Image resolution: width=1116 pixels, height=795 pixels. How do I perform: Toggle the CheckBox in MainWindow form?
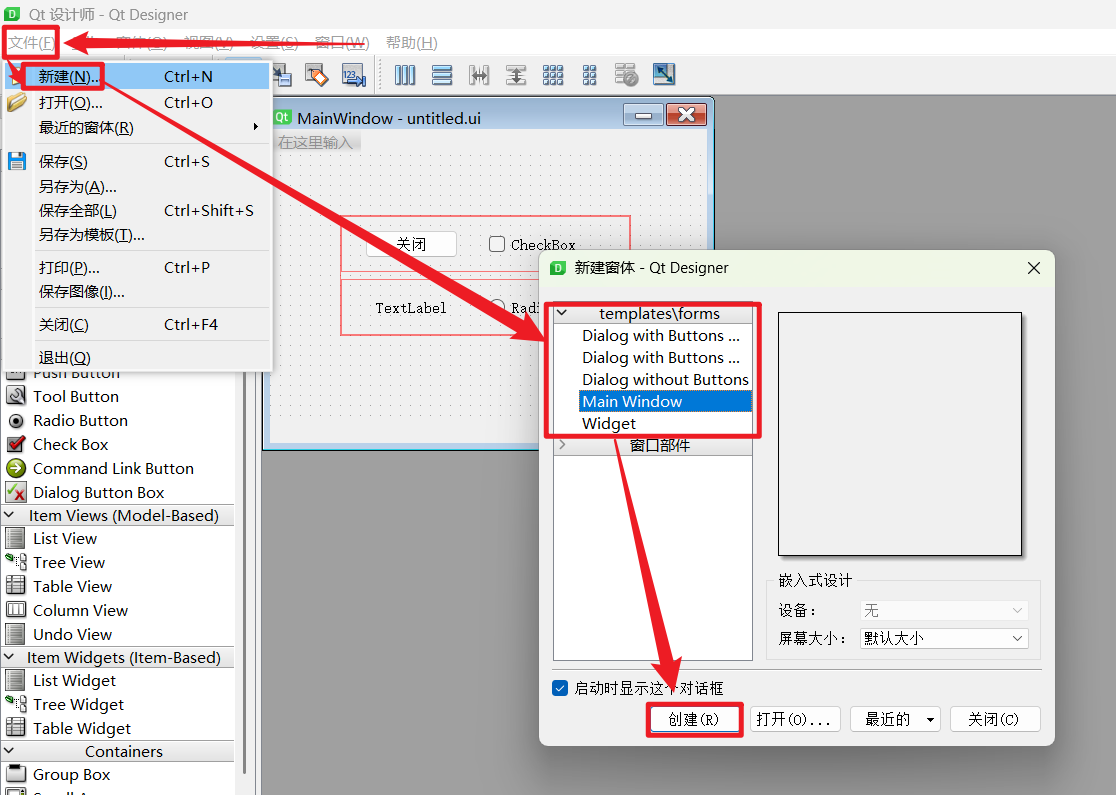coord(497,244)
